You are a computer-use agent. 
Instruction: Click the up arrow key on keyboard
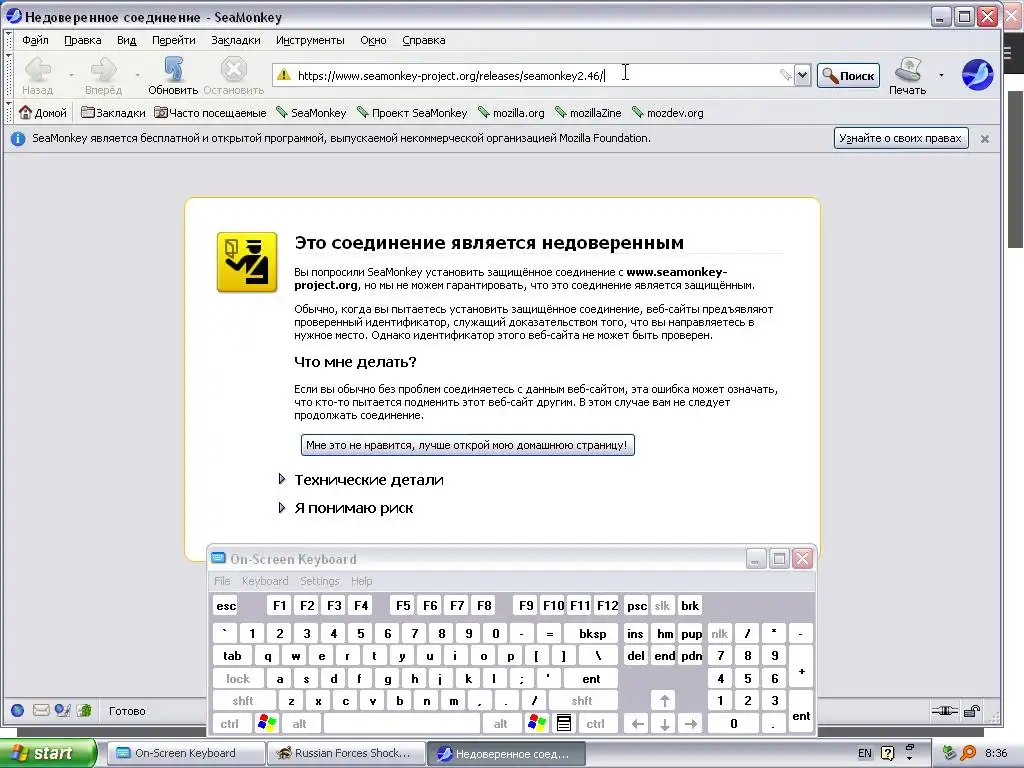tap(664, 701)
